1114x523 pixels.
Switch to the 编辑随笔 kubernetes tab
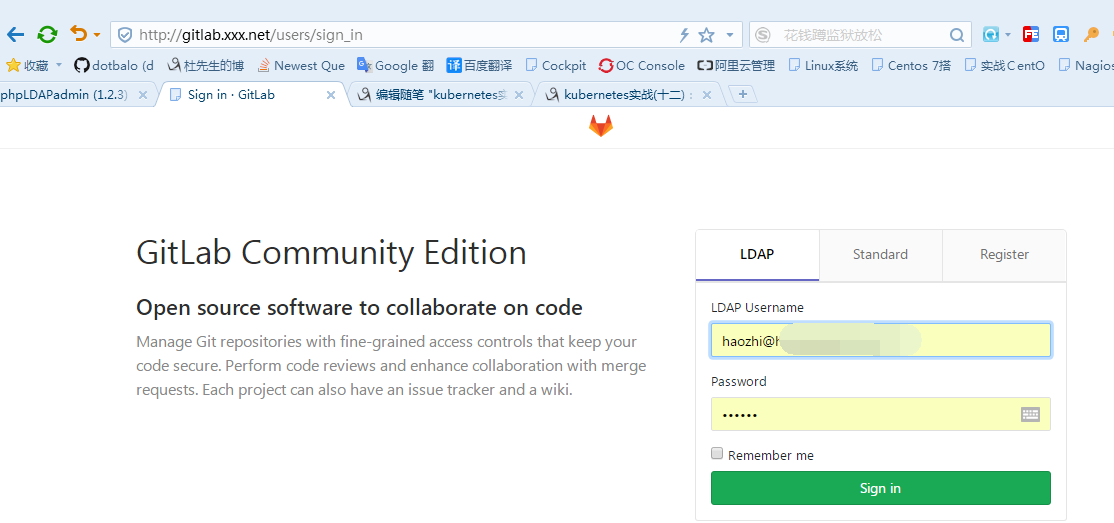point(440,95)
